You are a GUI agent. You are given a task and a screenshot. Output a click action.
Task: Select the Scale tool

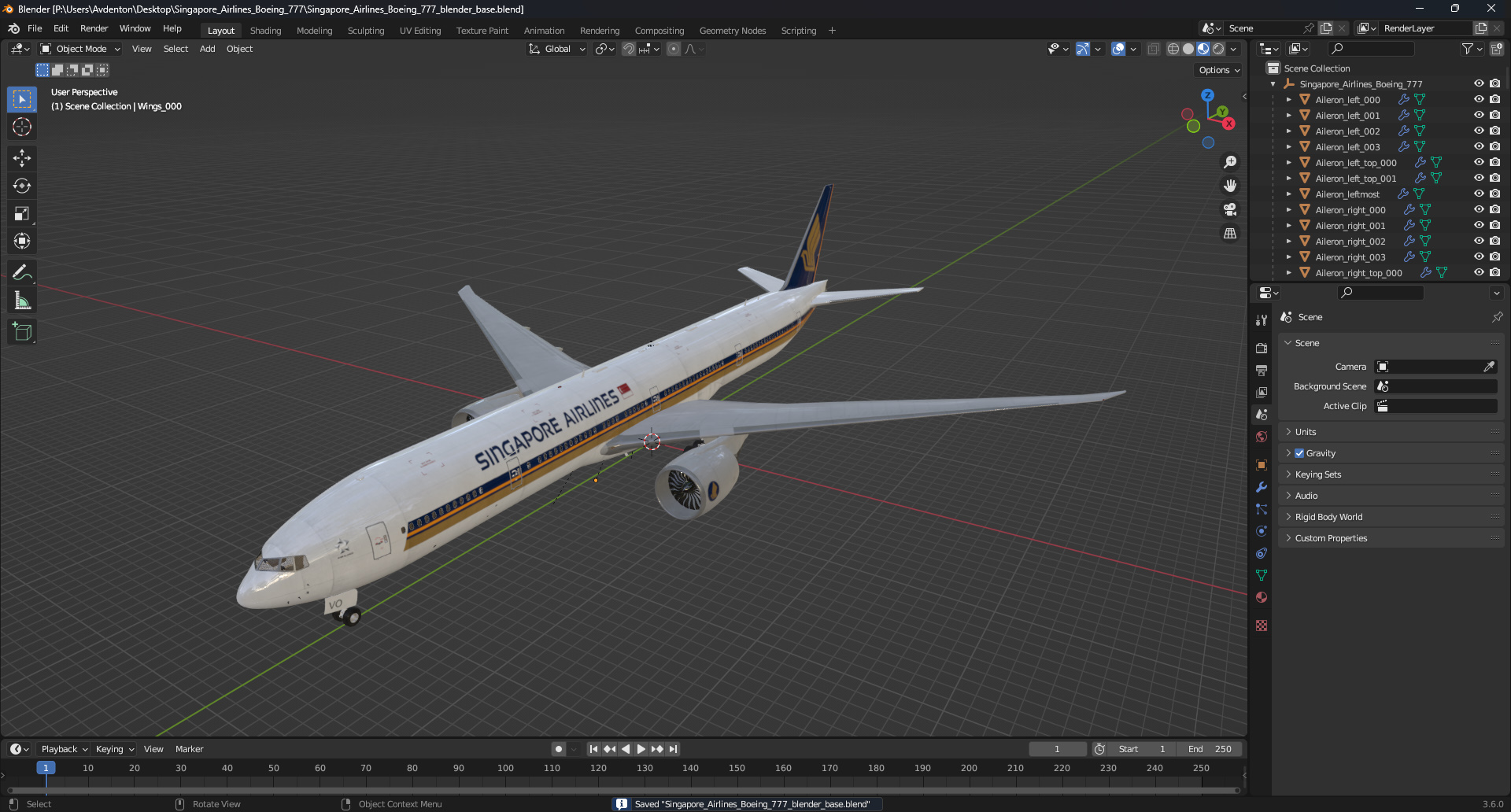click(22, 213)
